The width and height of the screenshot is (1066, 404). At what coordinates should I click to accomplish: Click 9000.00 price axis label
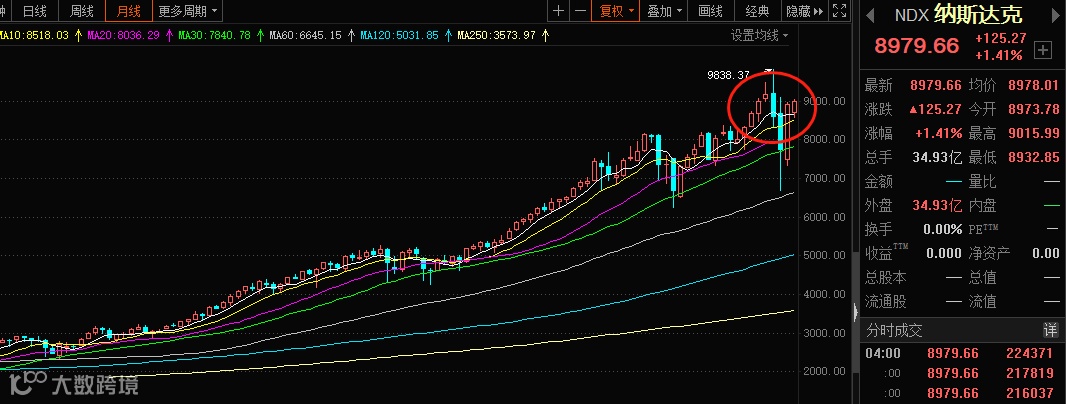824,101
